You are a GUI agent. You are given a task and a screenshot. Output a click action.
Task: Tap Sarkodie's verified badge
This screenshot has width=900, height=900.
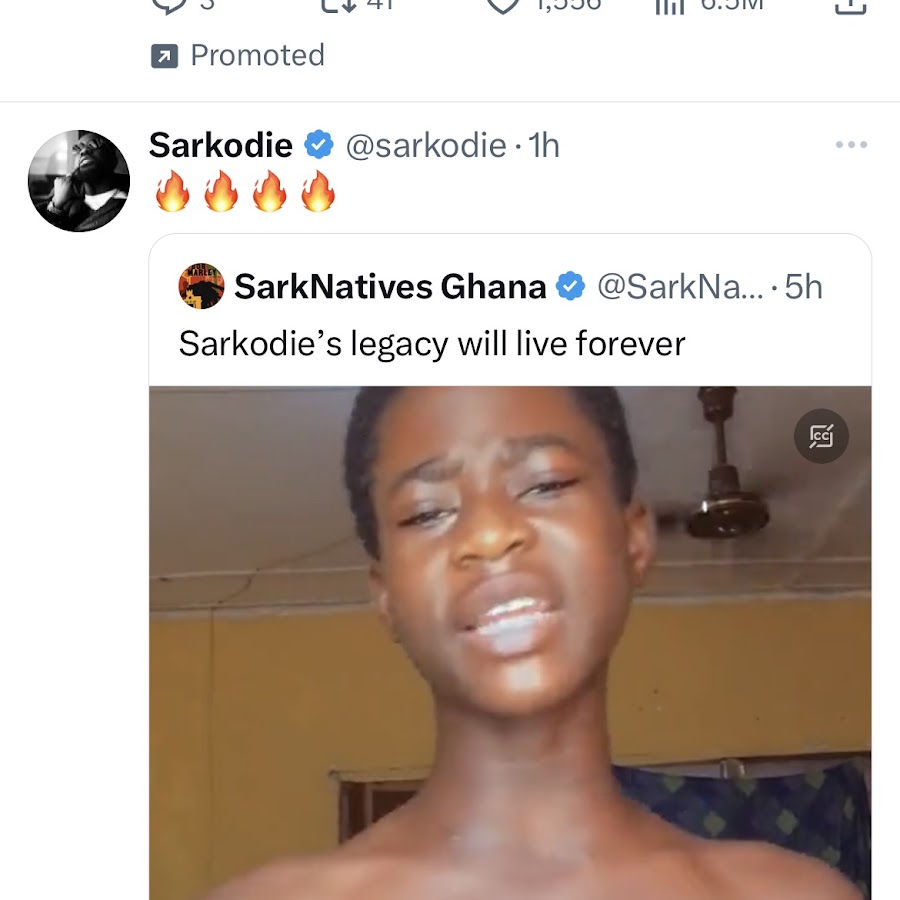(x=319, y=144)
